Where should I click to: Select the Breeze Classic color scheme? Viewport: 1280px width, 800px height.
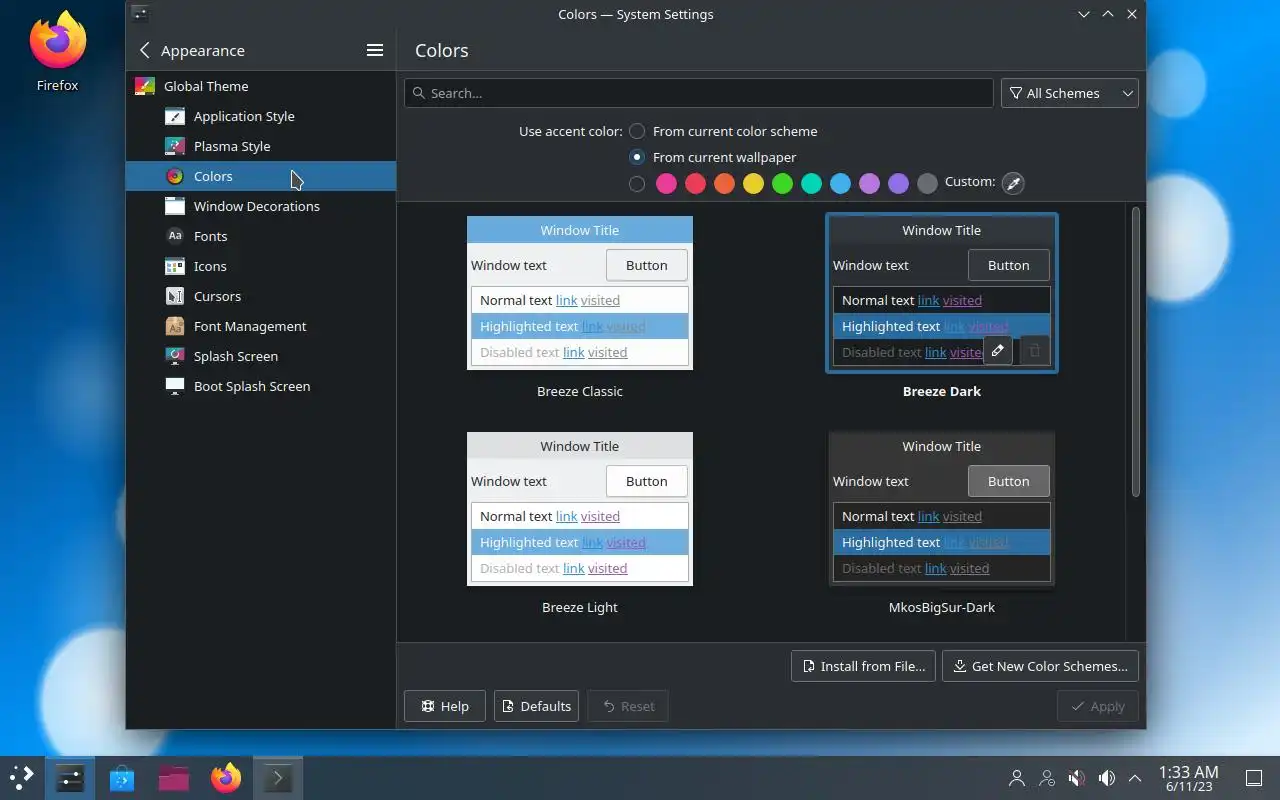580,293
